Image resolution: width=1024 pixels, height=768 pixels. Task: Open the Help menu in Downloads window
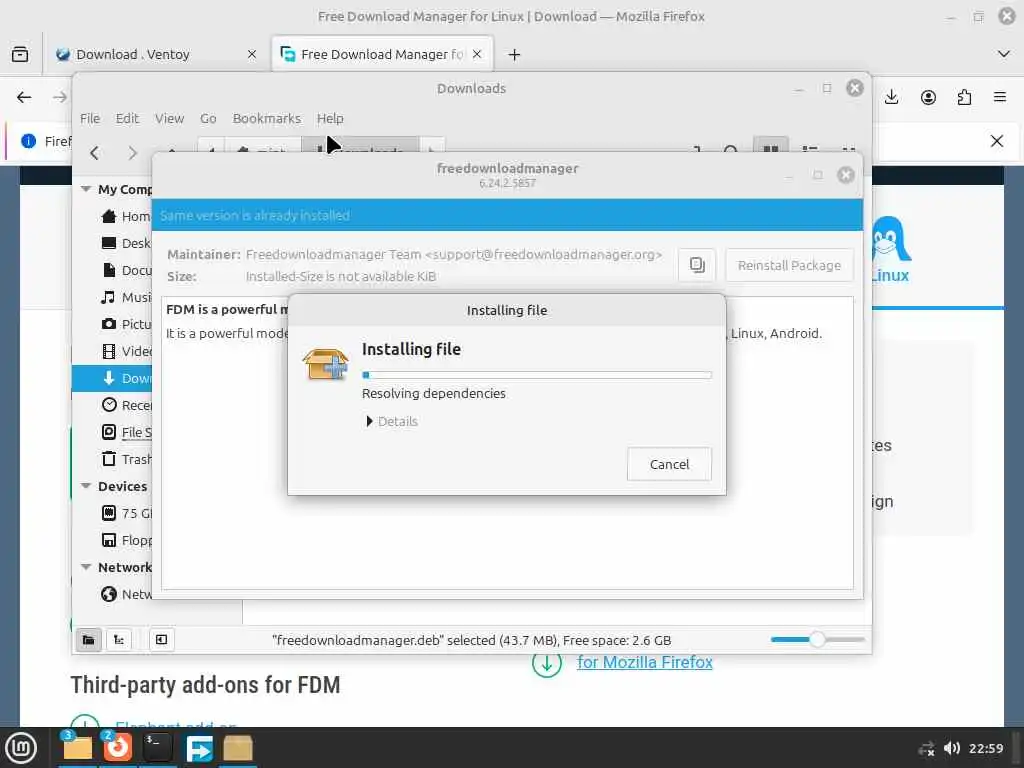coord(330,118)
